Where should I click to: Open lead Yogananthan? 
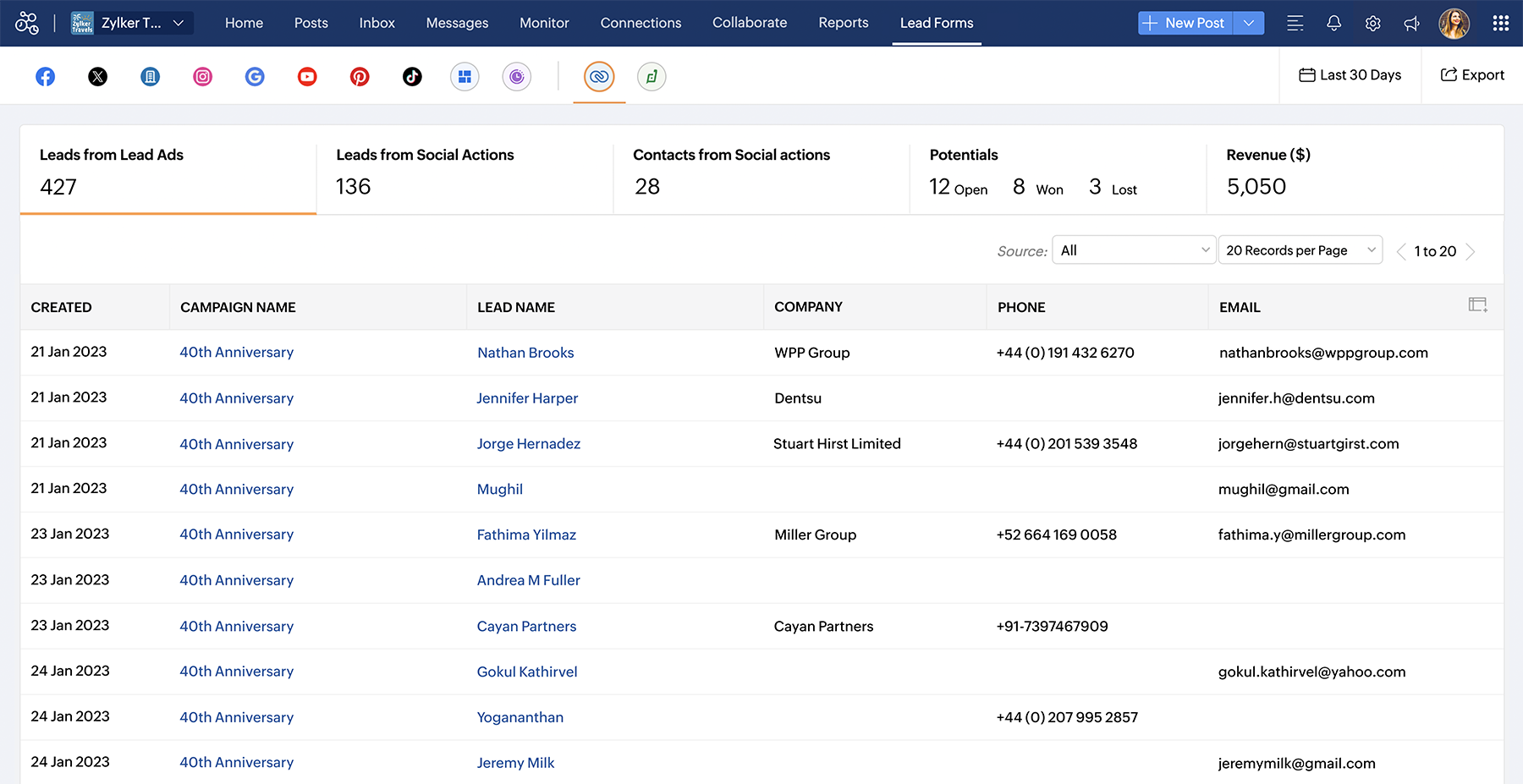pyautogui.click(x=520, y=717)
